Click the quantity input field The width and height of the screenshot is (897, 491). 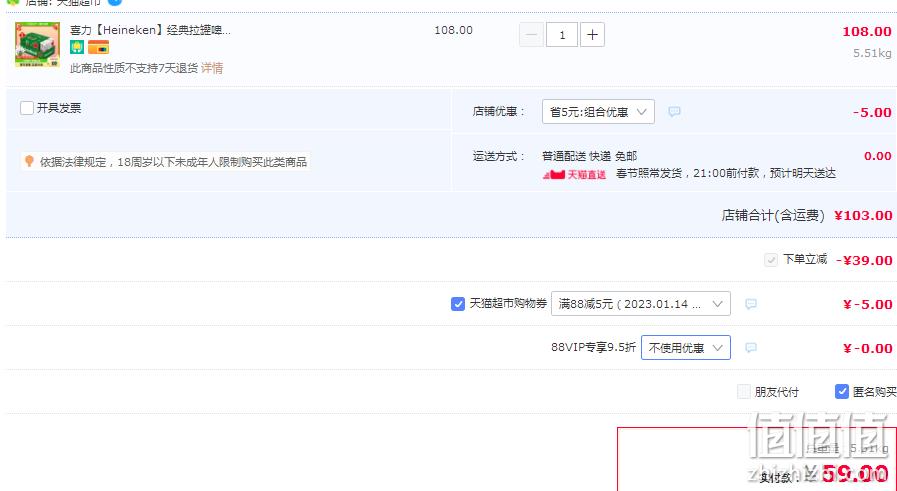click(x=562, y=35)
